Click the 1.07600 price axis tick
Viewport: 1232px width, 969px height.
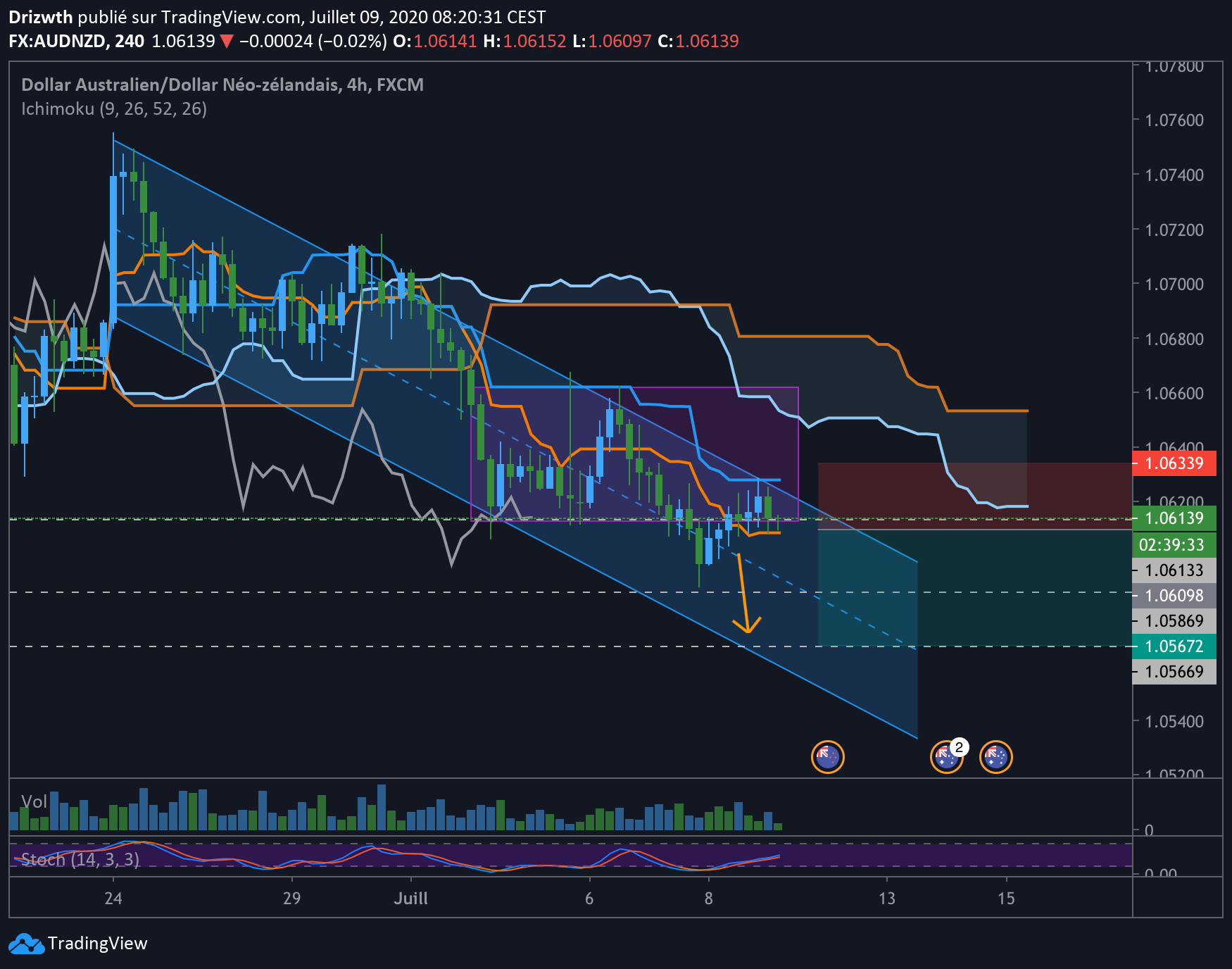click(1174, 120)
